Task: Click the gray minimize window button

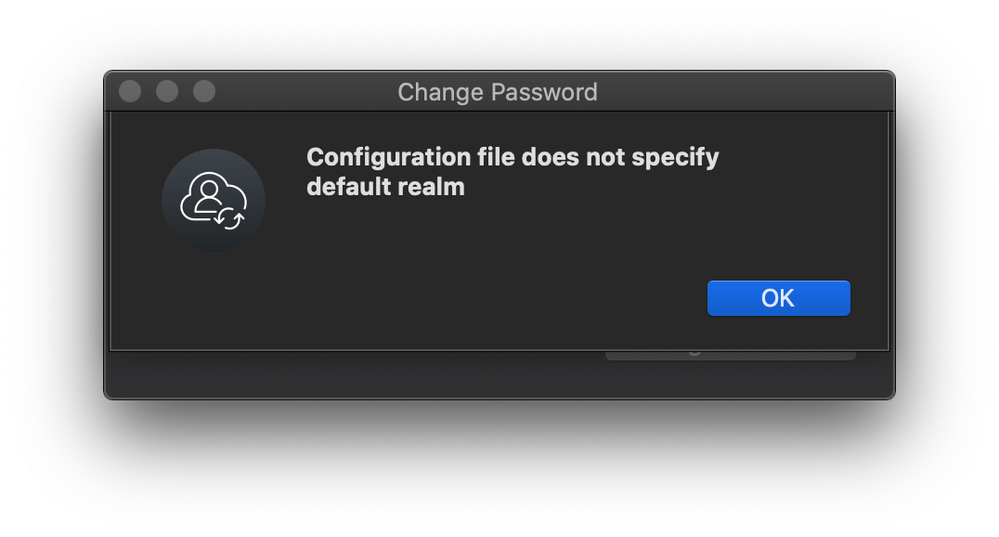Action: click(x=167, y=91)
